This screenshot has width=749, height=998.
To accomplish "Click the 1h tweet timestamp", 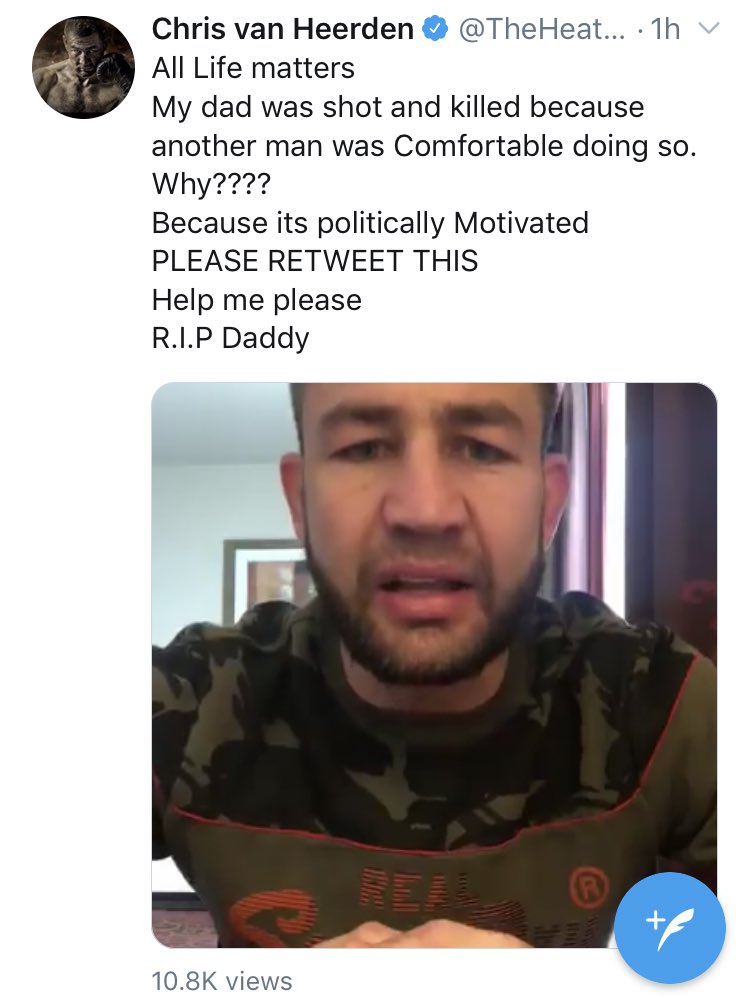I will 666,29.
